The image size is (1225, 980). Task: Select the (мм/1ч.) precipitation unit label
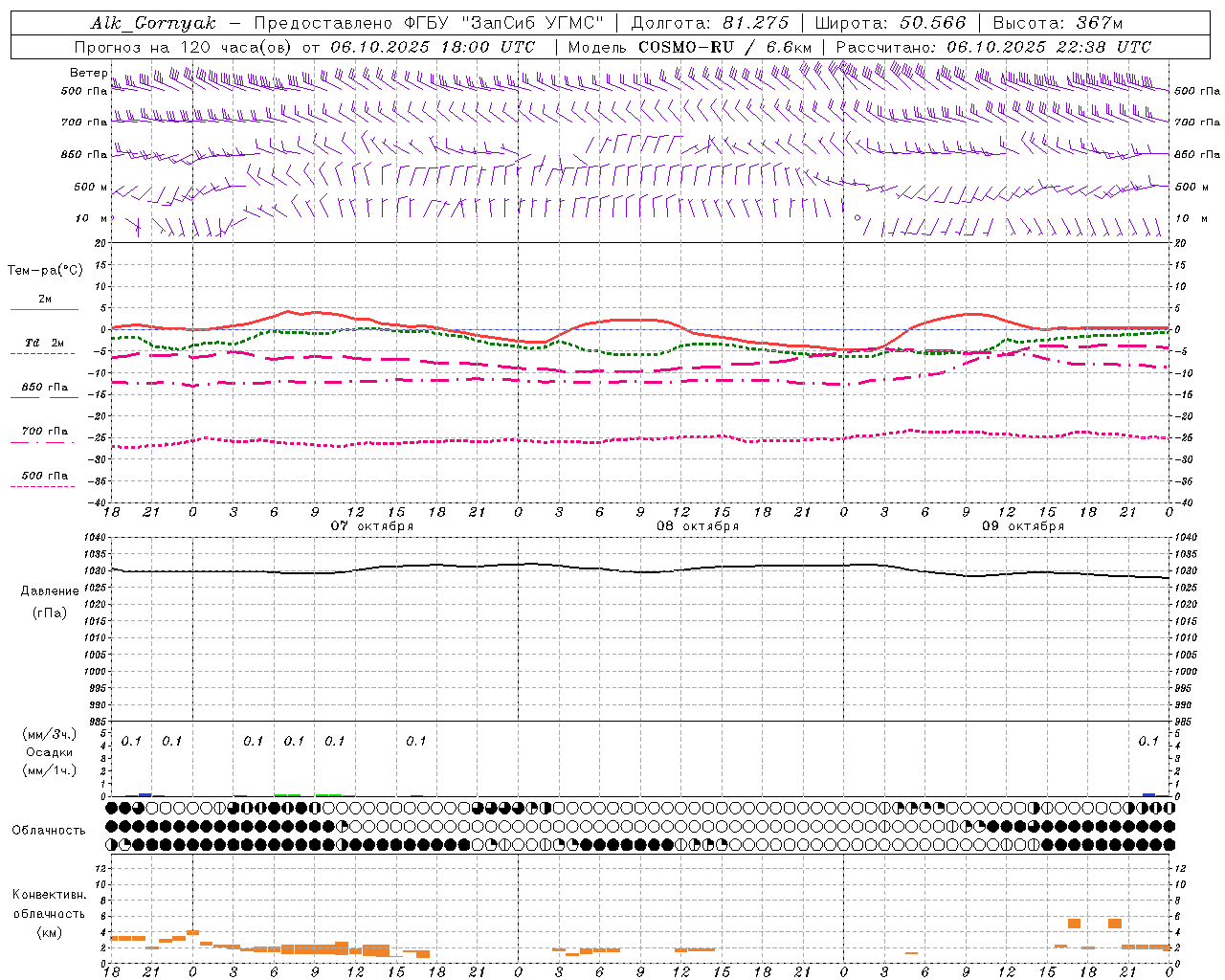point(50,770)
